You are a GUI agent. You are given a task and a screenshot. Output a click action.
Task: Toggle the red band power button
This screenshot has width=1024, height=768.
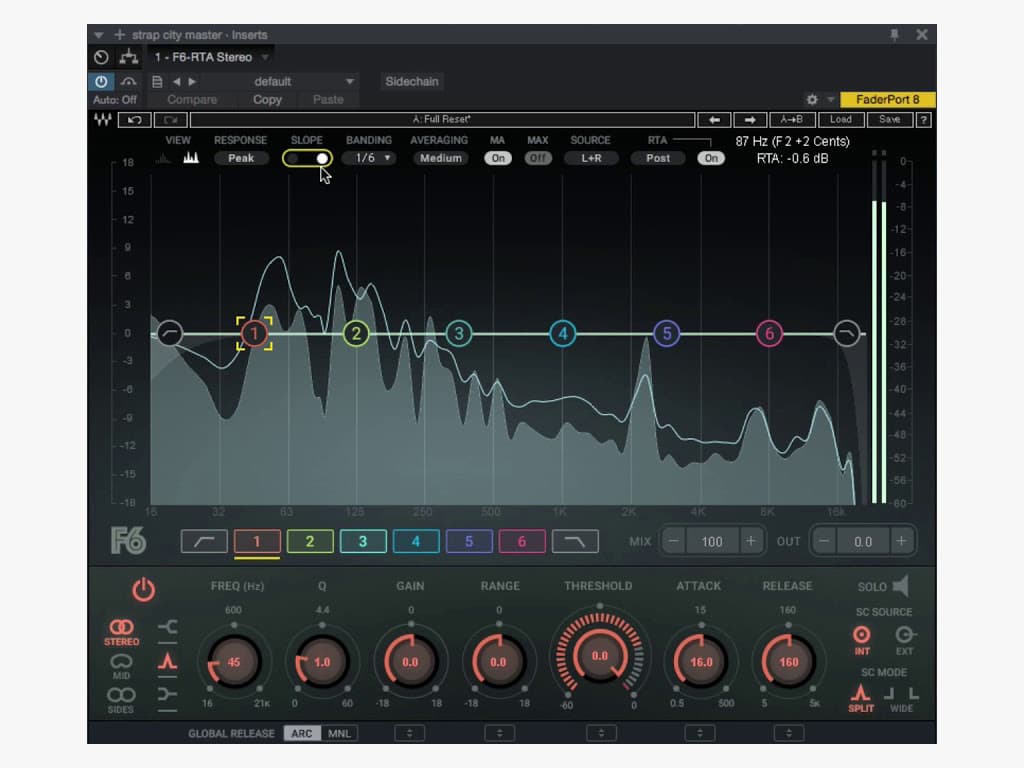[144, 590]
